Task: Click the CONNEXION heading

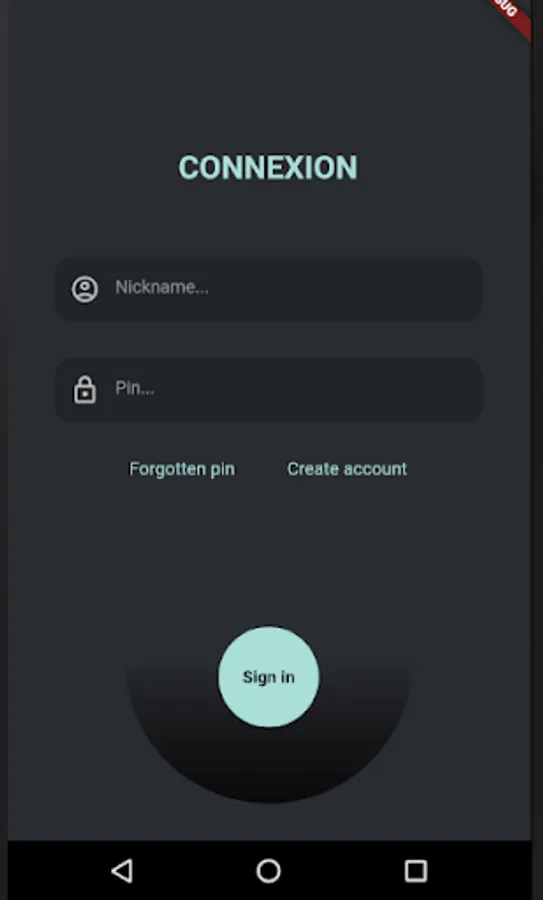Action: [x=268, y=168]
